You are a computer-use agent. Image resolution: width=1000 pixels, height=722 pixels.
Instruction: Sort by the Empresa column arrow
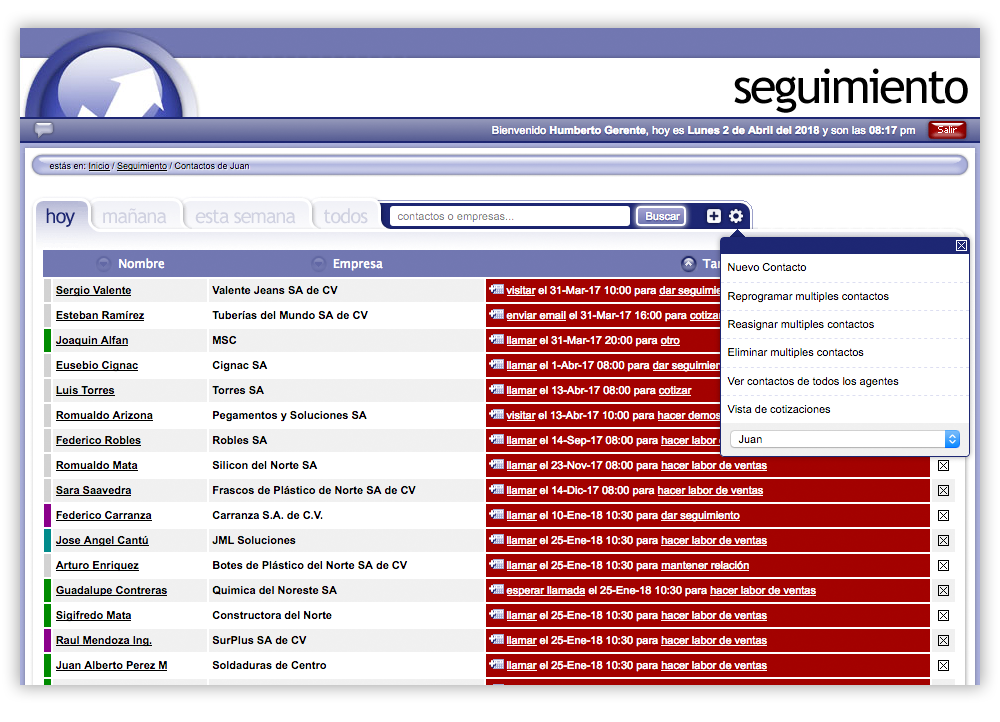tap(318, 264)
